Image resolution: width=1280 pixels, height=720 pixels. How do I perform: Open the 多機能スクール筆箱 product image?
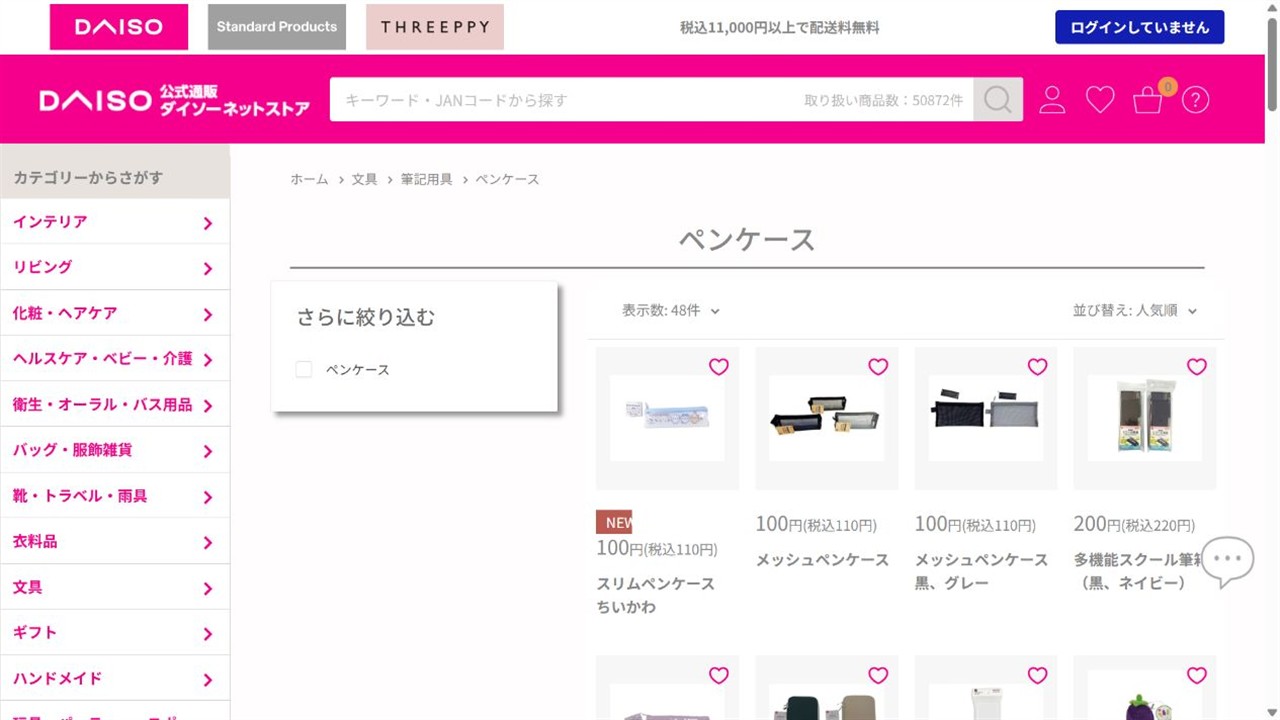point(1145,418)
